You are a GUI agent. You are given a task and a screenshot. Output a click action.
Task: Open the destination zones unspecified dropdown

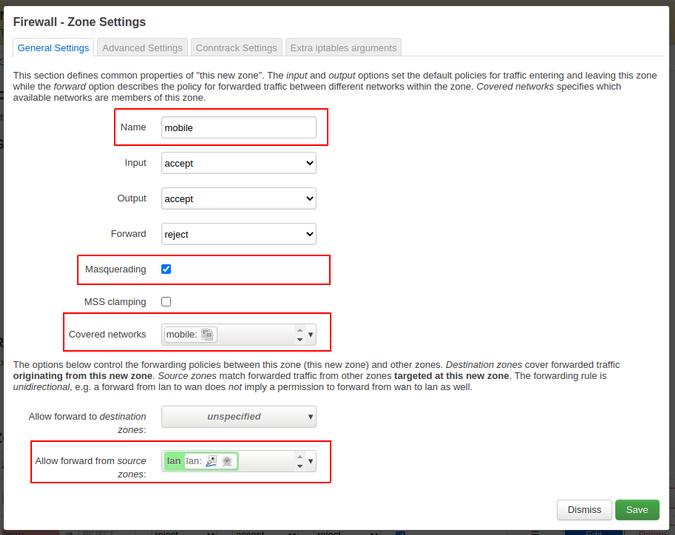point(239,416)
